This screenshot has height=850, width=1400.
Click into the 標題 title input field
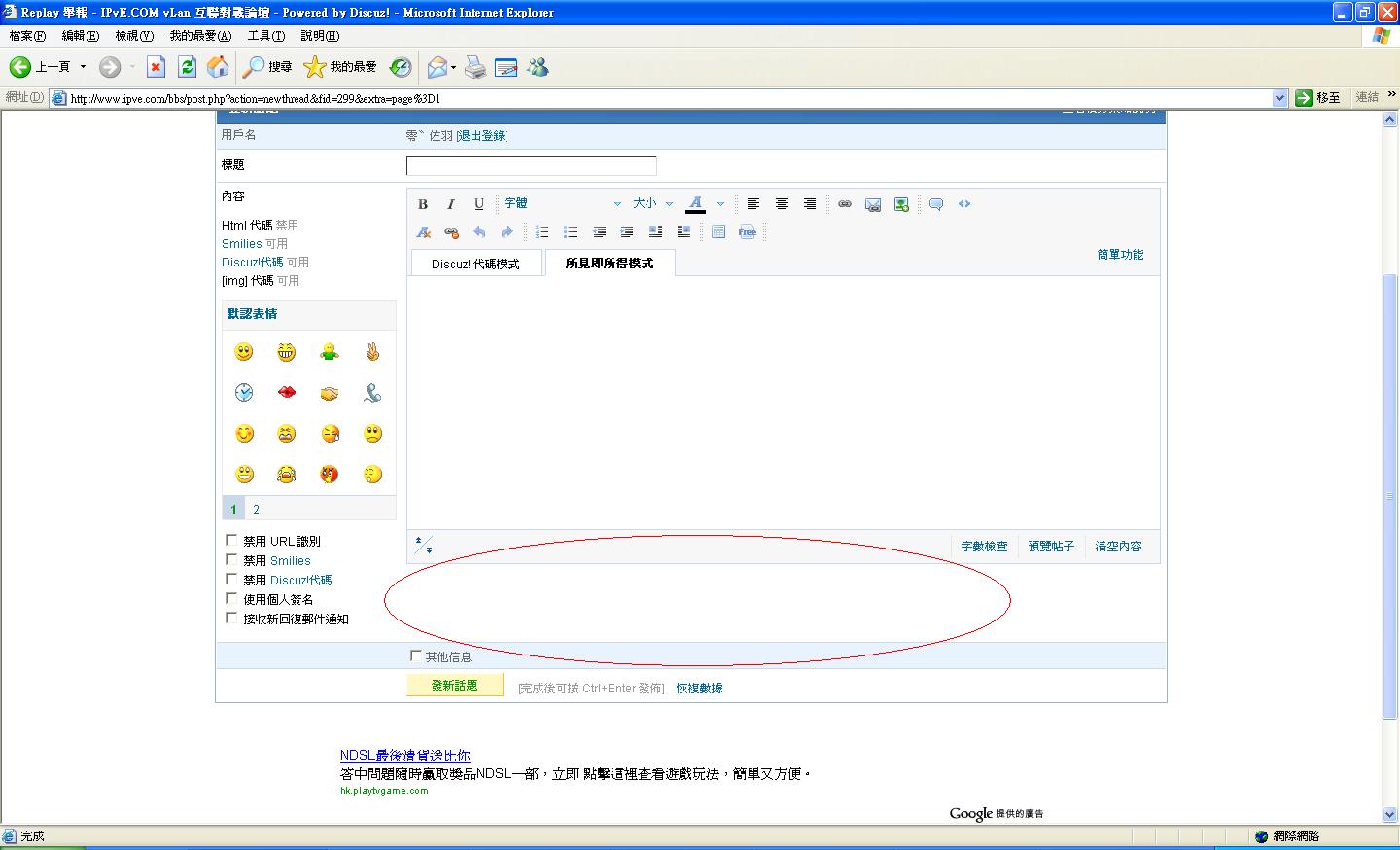point(531,165)
